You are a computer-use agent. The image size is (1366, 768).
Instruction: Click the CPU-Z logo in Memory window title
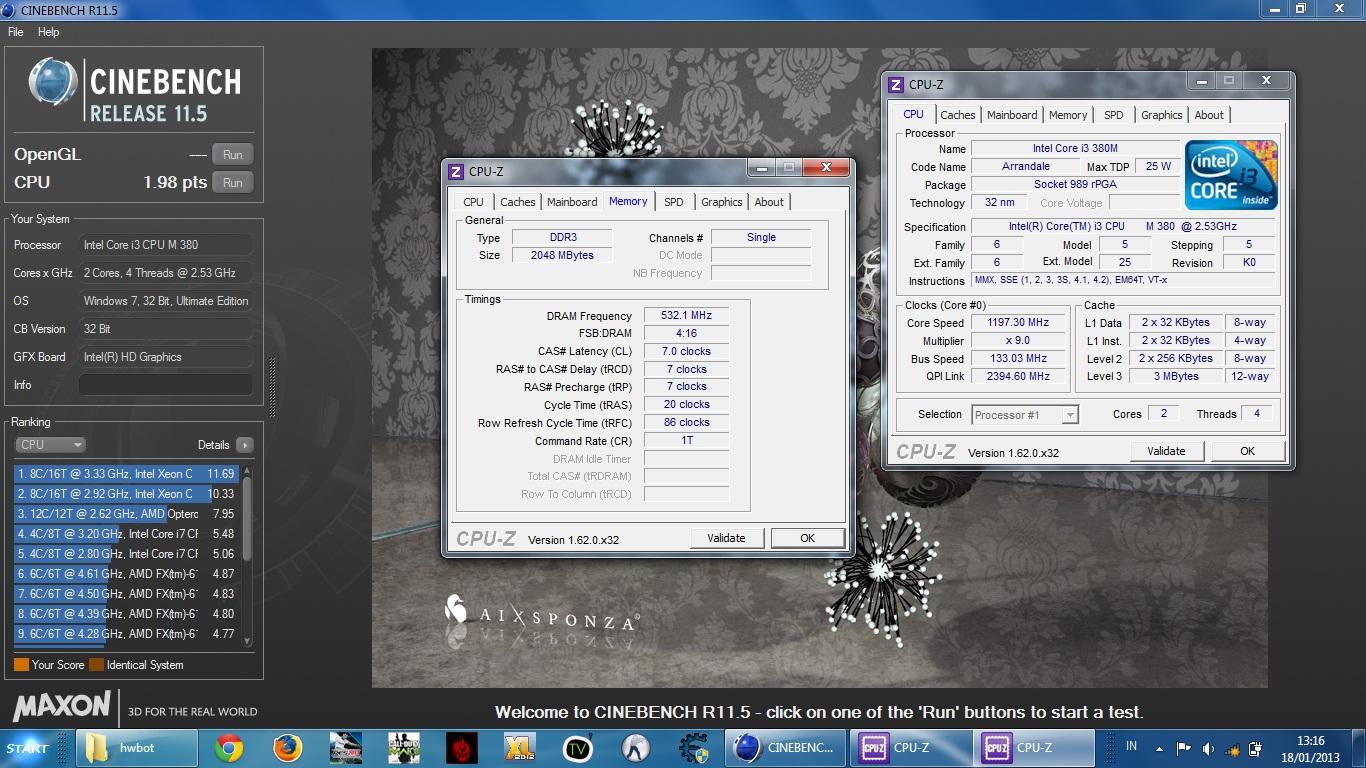456,172
